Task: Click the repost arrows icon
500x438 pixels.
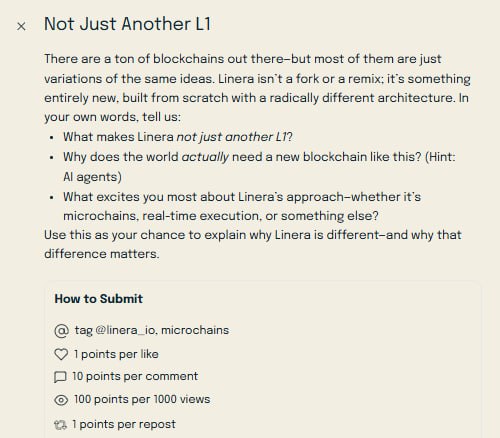Action: point(60,425)
